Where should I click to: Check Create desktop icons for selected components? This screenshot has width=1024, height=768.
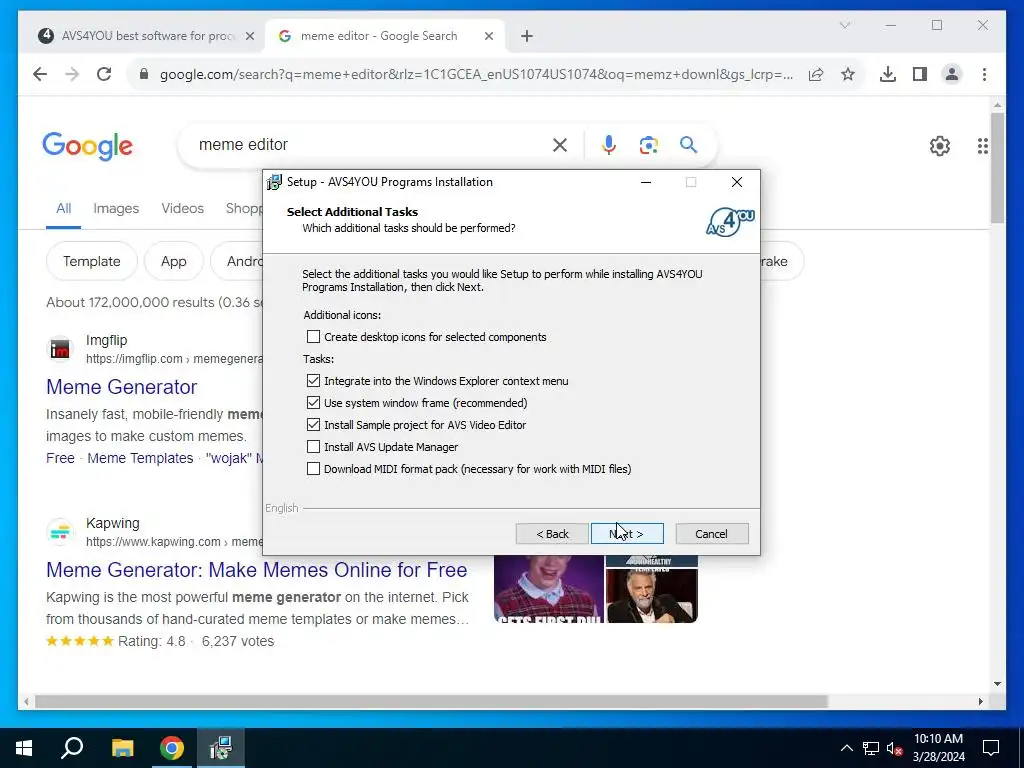tap(313, 337)
